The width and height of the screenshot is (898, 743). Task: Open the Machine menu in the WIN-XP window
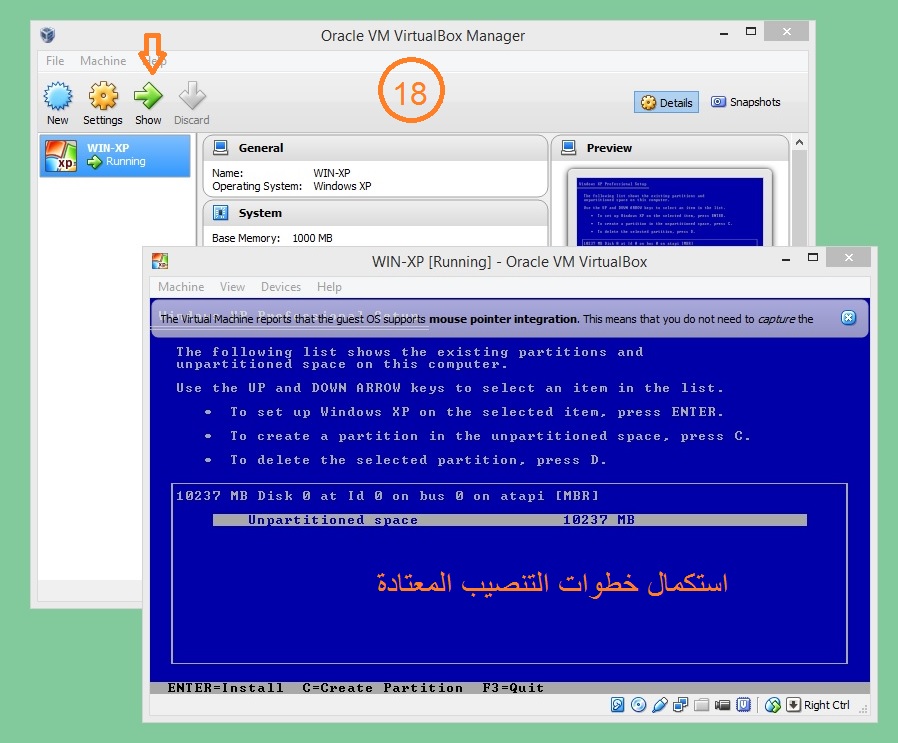pyautogui.click(x=181, y=287)
